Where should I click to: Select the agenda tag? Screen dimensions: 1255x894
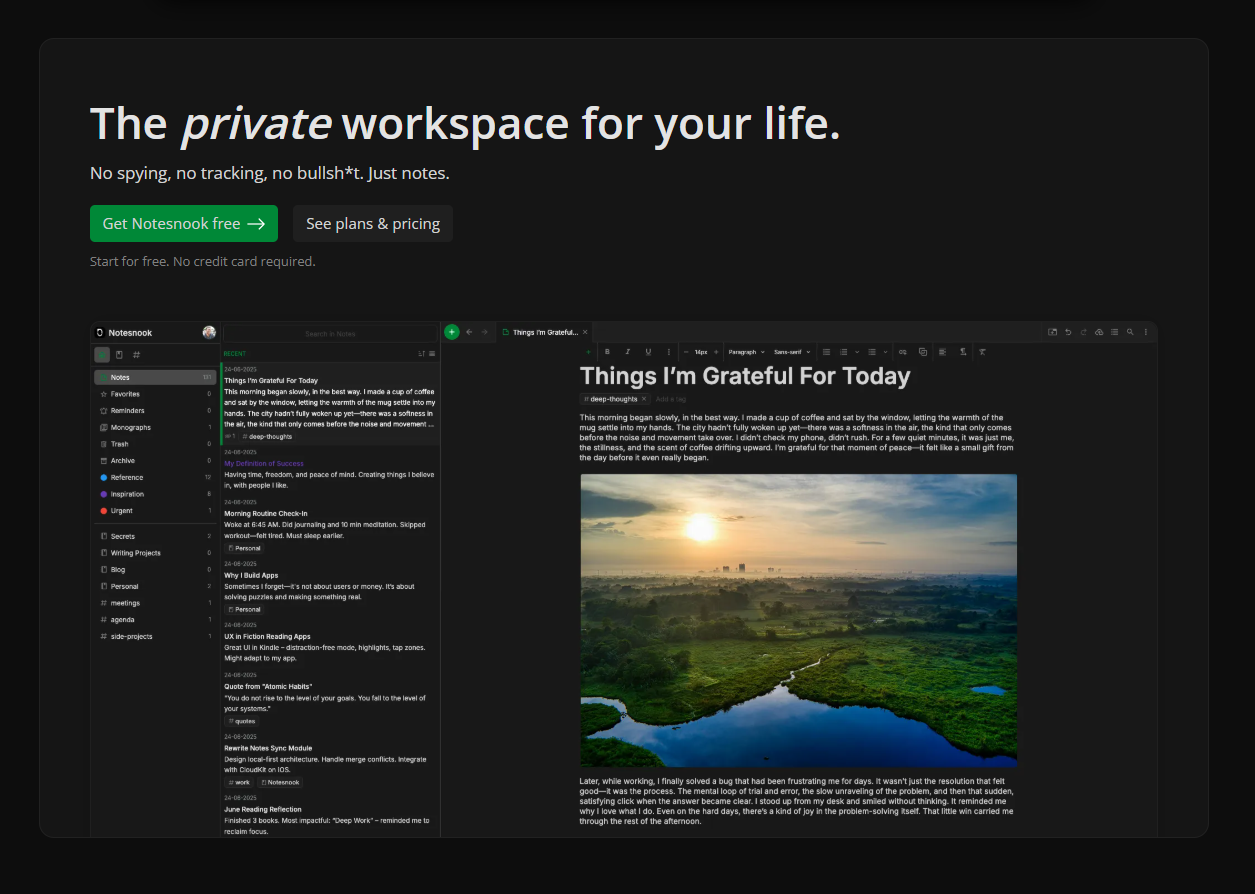[x=155, y=620]
